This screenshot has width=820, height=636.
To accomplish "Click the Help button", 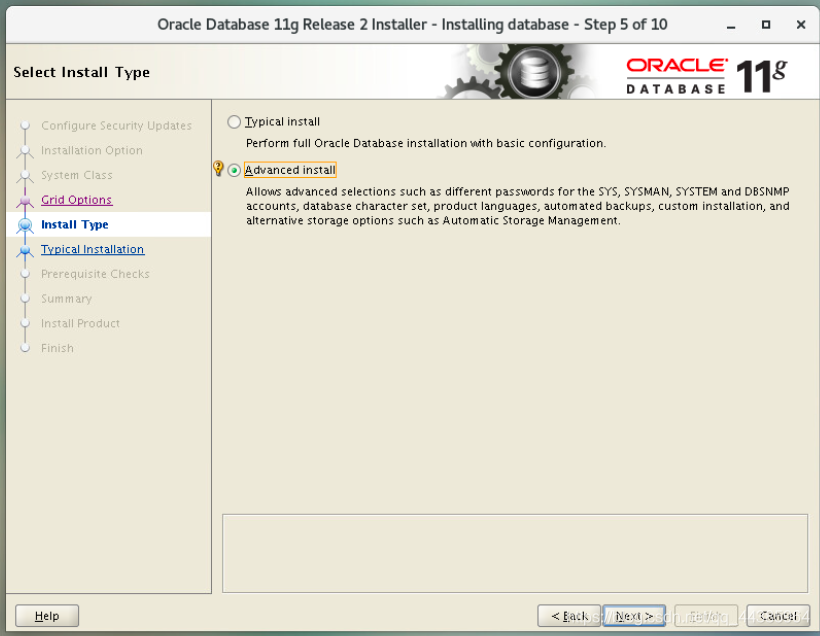I will [x=47, y=616].
